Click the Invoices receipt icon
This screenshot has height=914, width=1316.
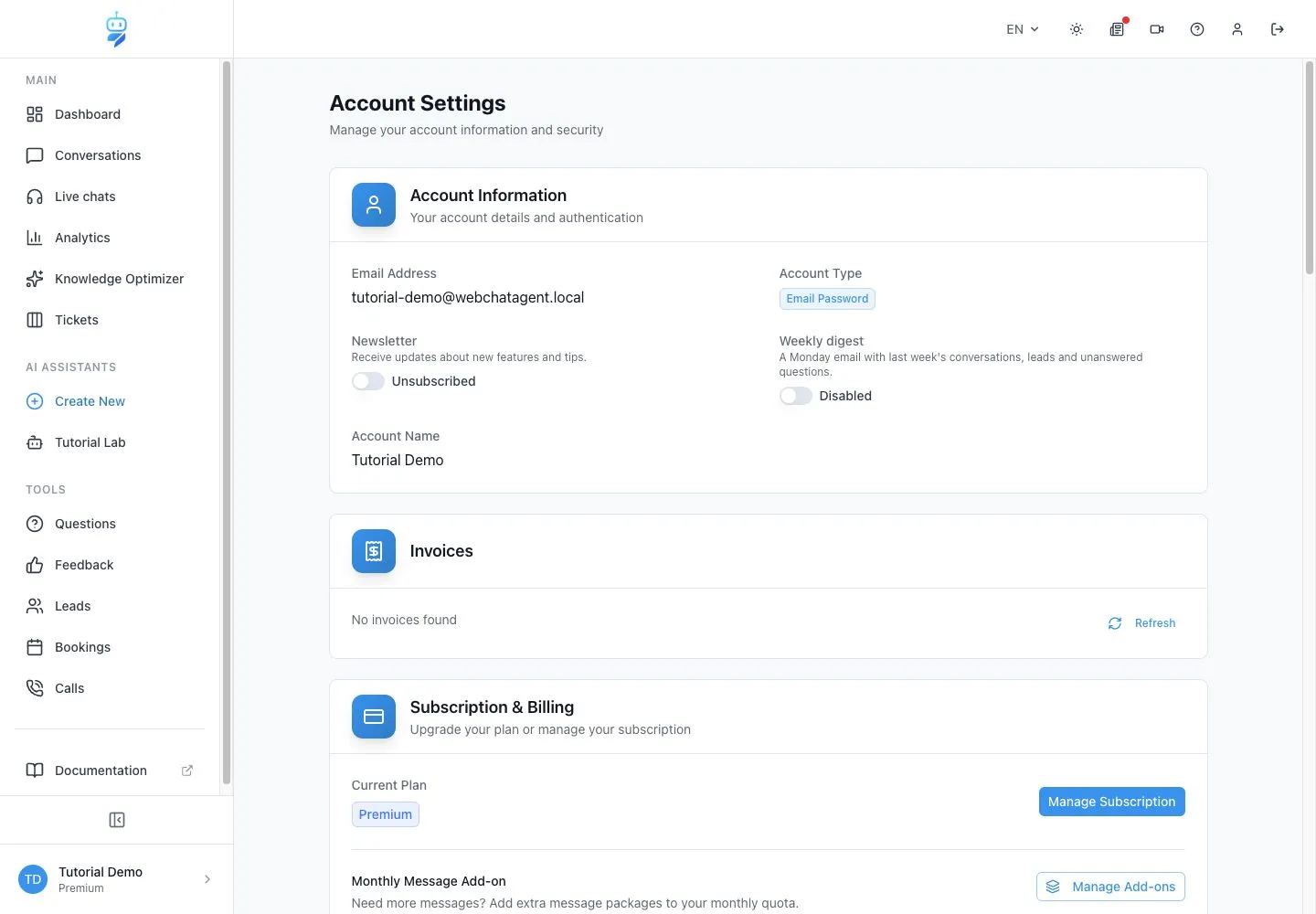click(374, 551)
